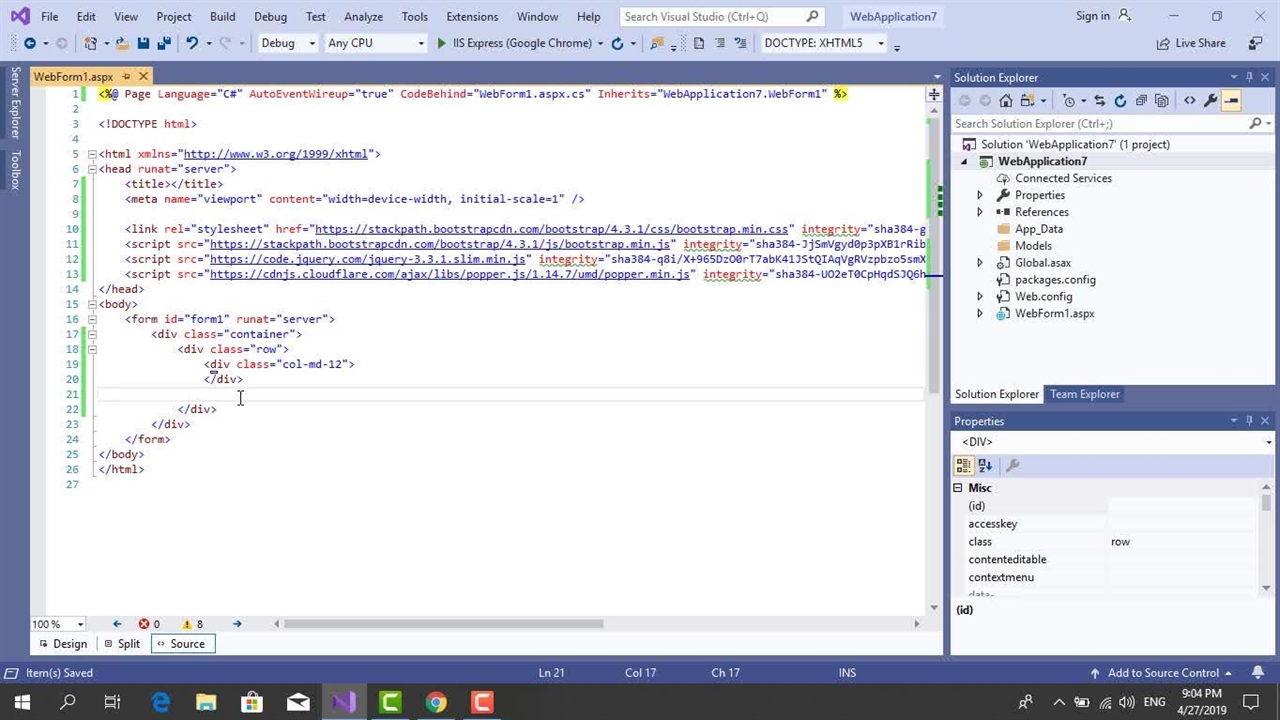Toggle Preview Selected Items in Solution Explorer
This screenshot has width=1280, height=720.
(1231, 100)
